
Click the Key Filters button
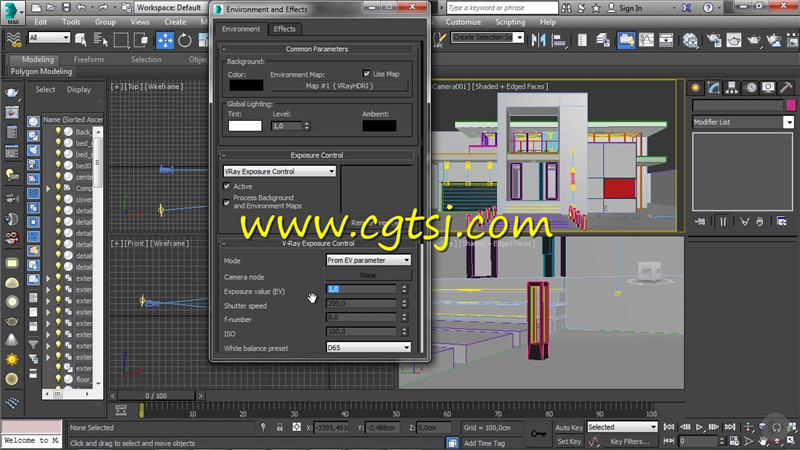pos(630,441)
